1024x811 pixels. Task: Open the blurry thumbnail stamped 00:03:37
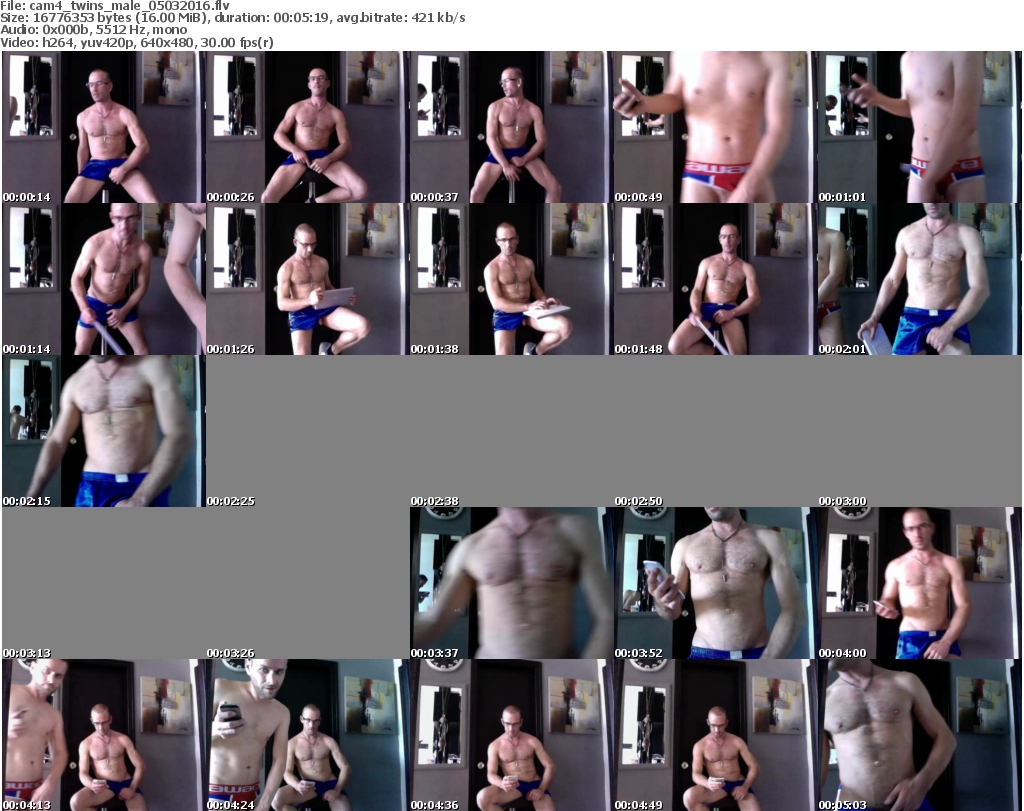point(511,584)
